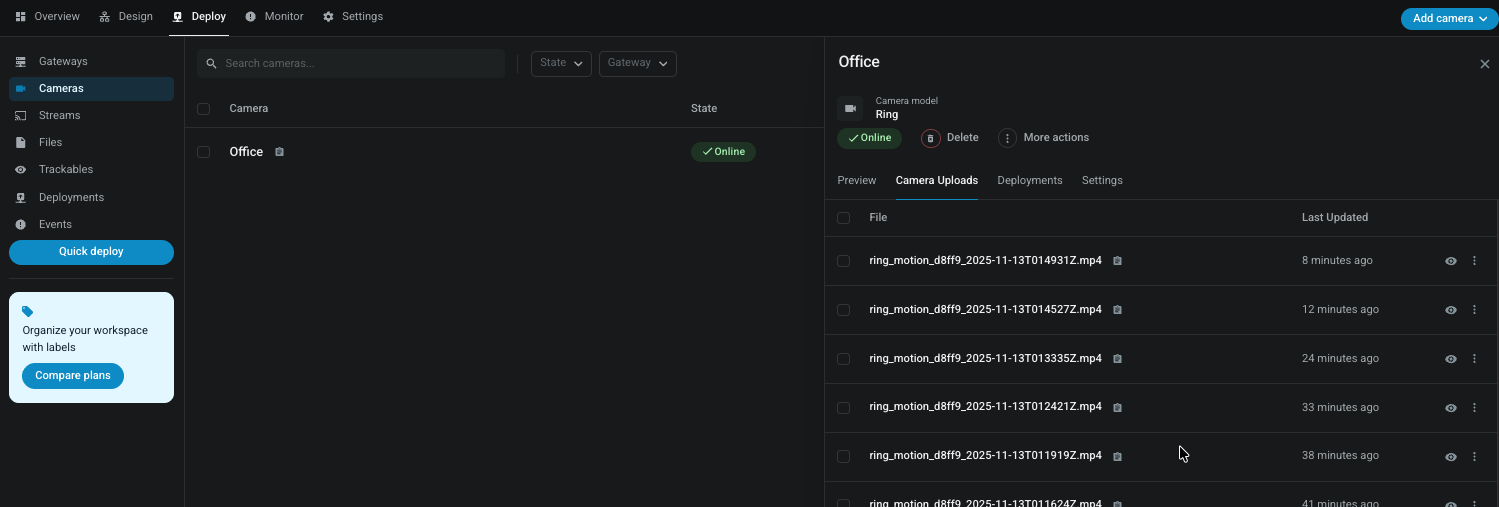Select Cameras in the sidebar

91,88
